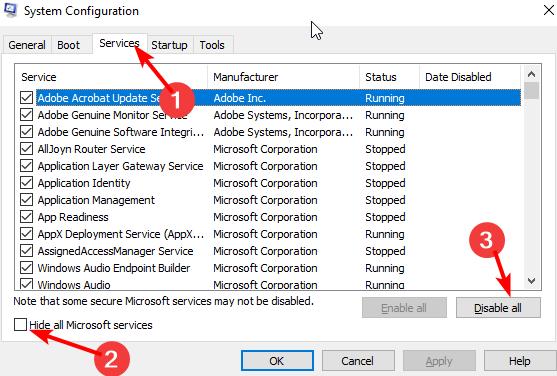Click the Apply button
Image resolution: width=557 pixels, height=376 pixels.
439,361
